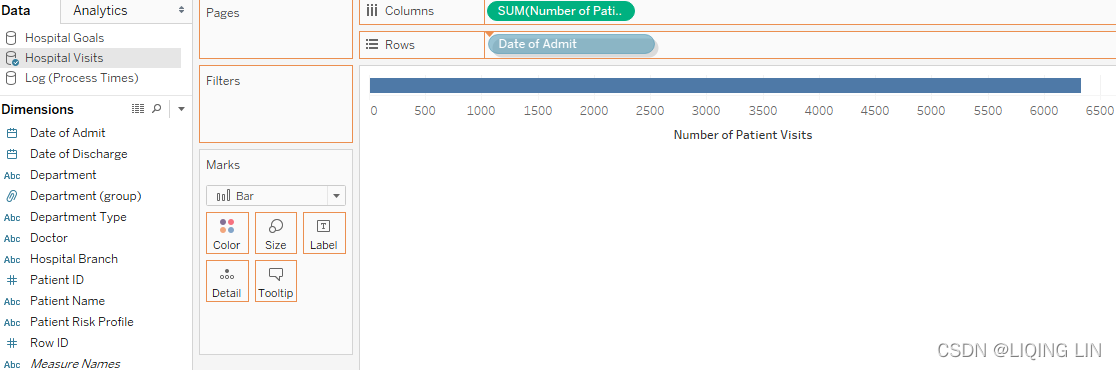This screenshot has width=1116, height=370.
Task: Select the Hospital Branch dimension
Action: (73, 258)
